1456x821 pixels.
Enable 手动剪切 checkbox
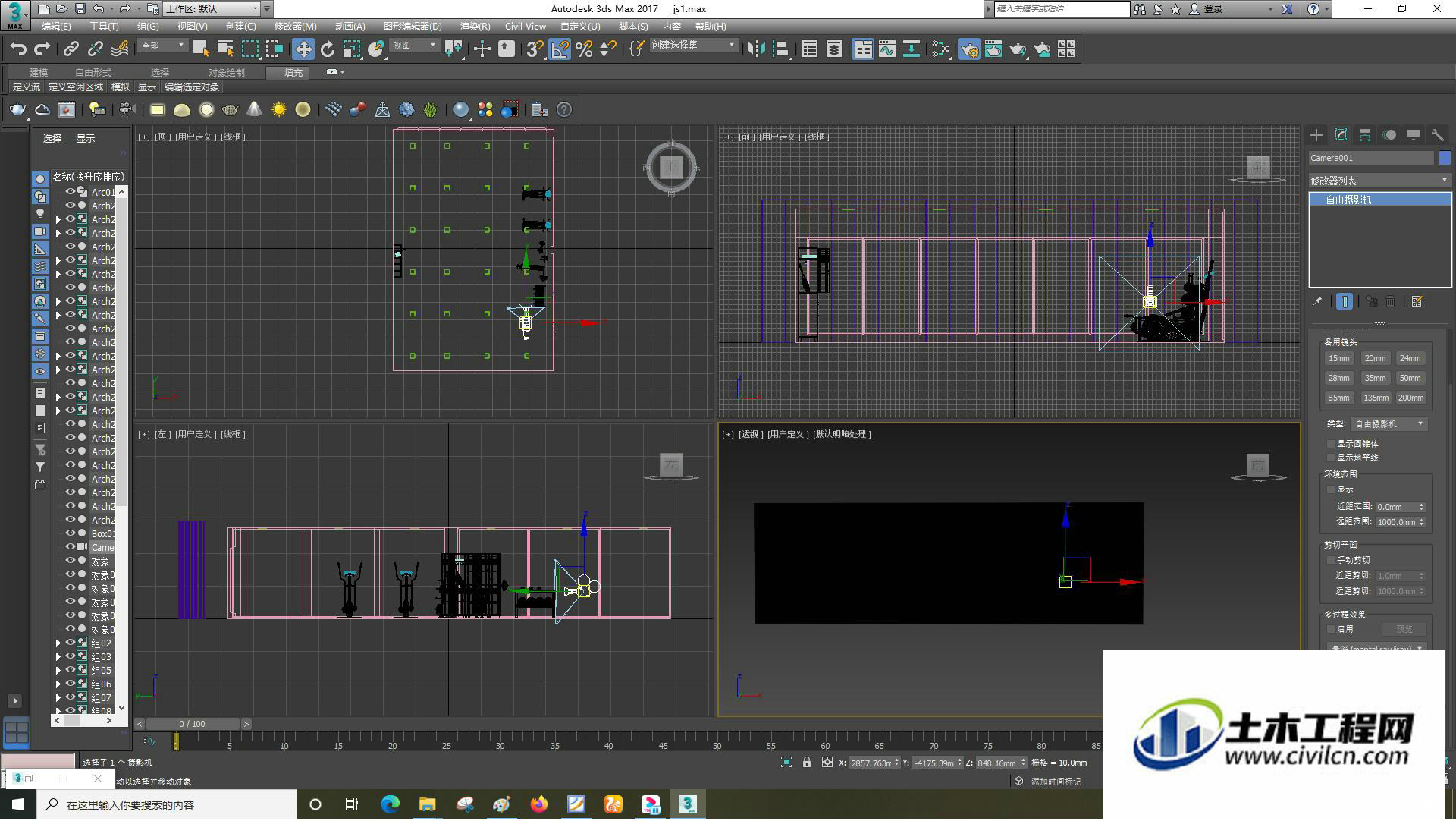1330,561
